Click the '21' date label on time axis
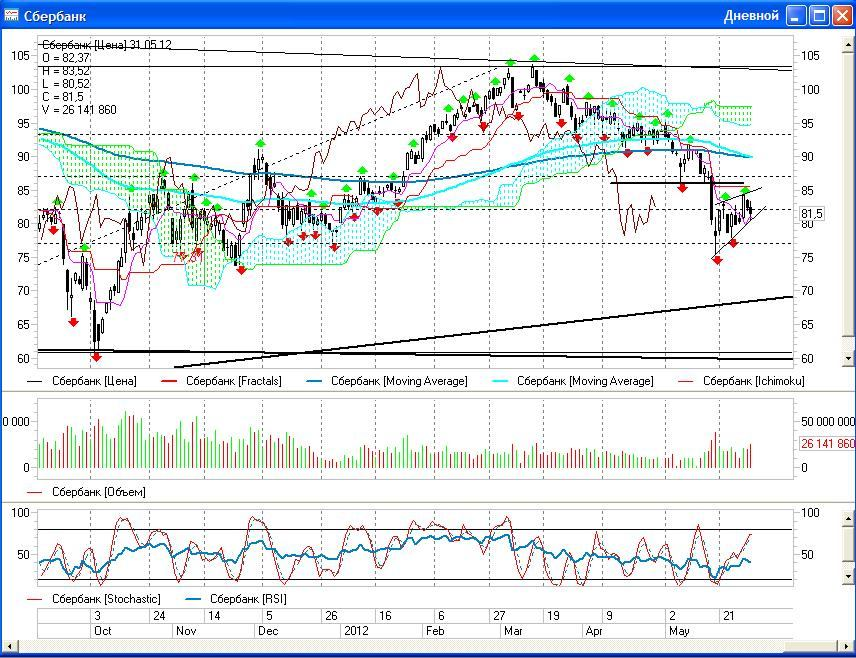This screenshot has height=658, width=856. (x=729, y=616)
